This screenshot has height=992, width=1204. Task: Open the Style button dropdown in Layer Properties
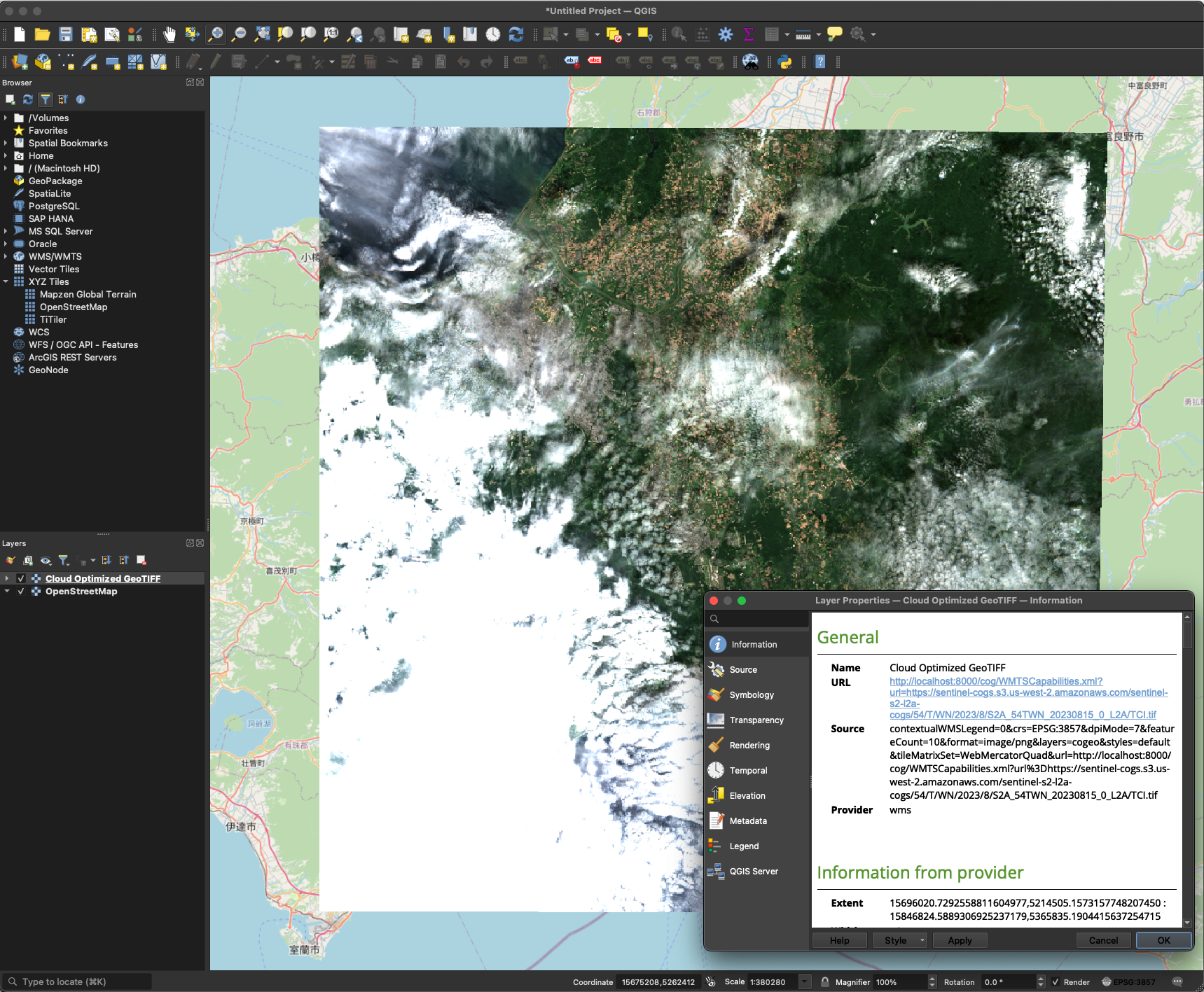922,941
